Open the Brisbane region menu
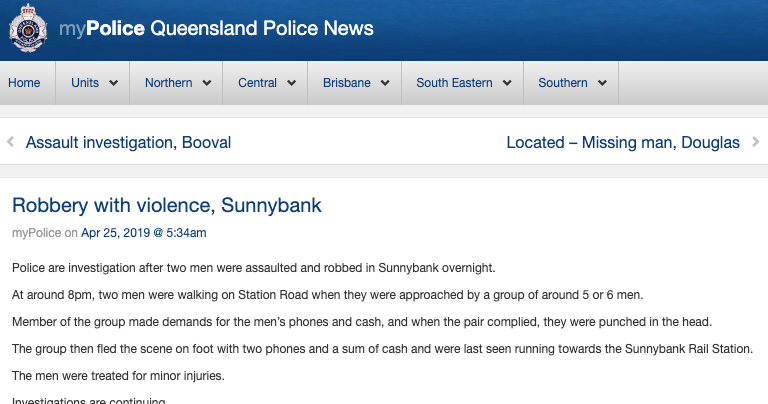Viewport: 768px width, 404px height. click(x=347, y=83)
